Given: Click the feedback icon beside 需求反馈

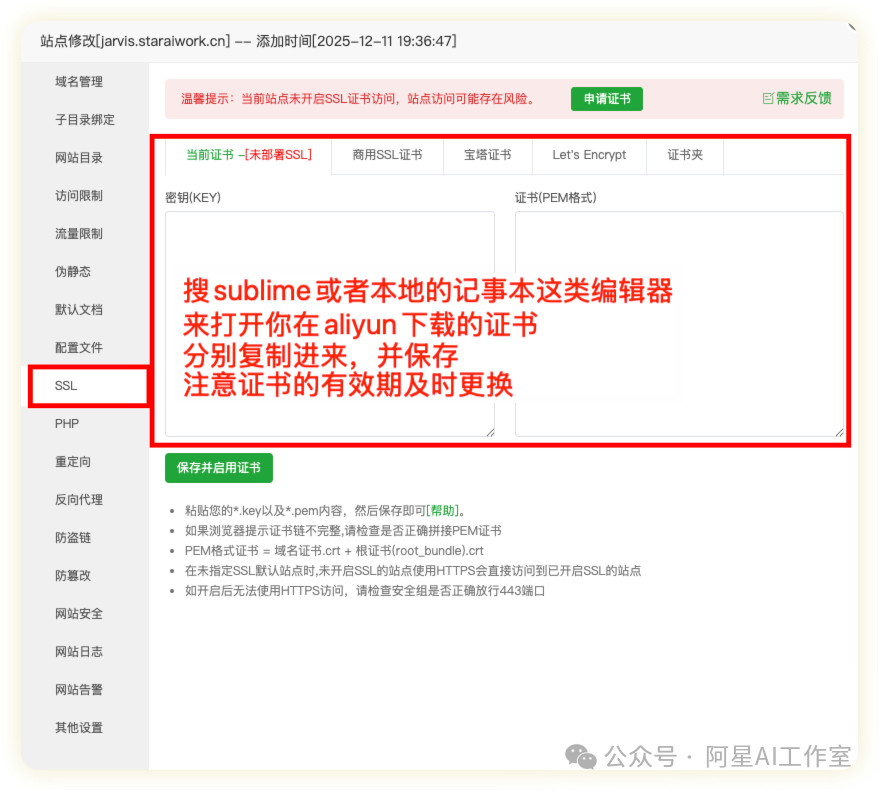Looking at the screenshot, I should (767, 99).
